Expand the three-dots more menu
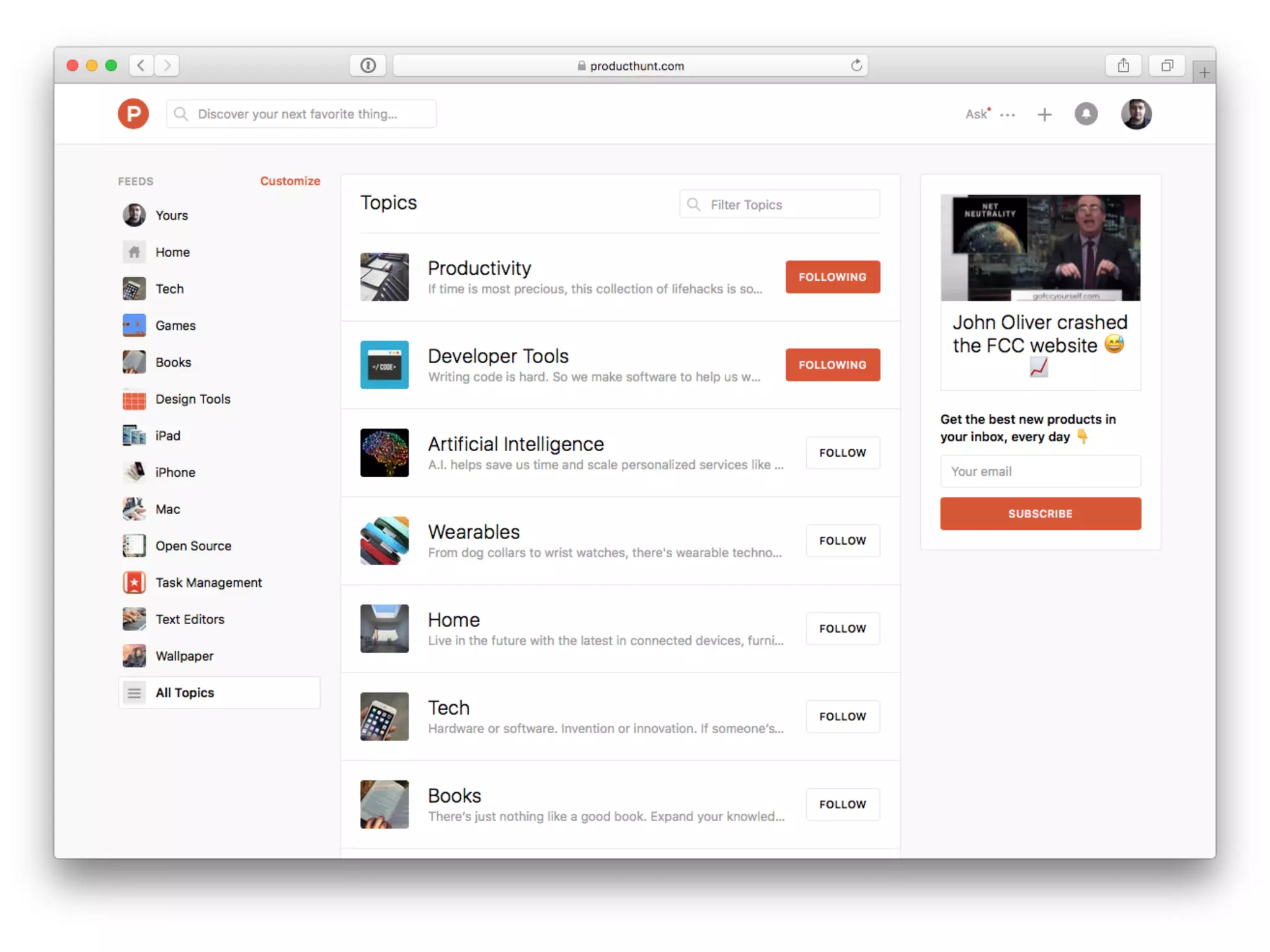The image size is (1270, 952). pyautogui.click(x=1008, y=115)
